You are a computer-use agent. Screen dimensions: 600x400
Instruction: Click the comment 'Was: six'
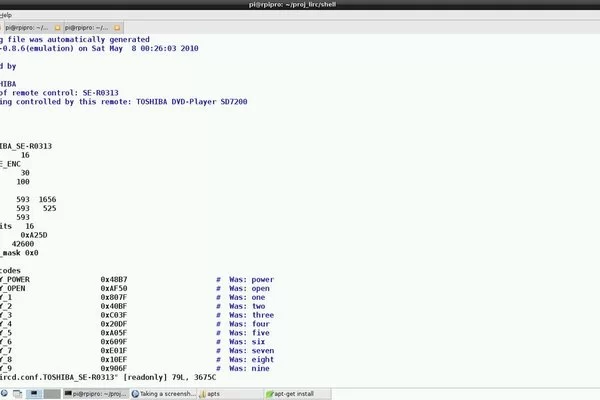[x=247, y=341]
